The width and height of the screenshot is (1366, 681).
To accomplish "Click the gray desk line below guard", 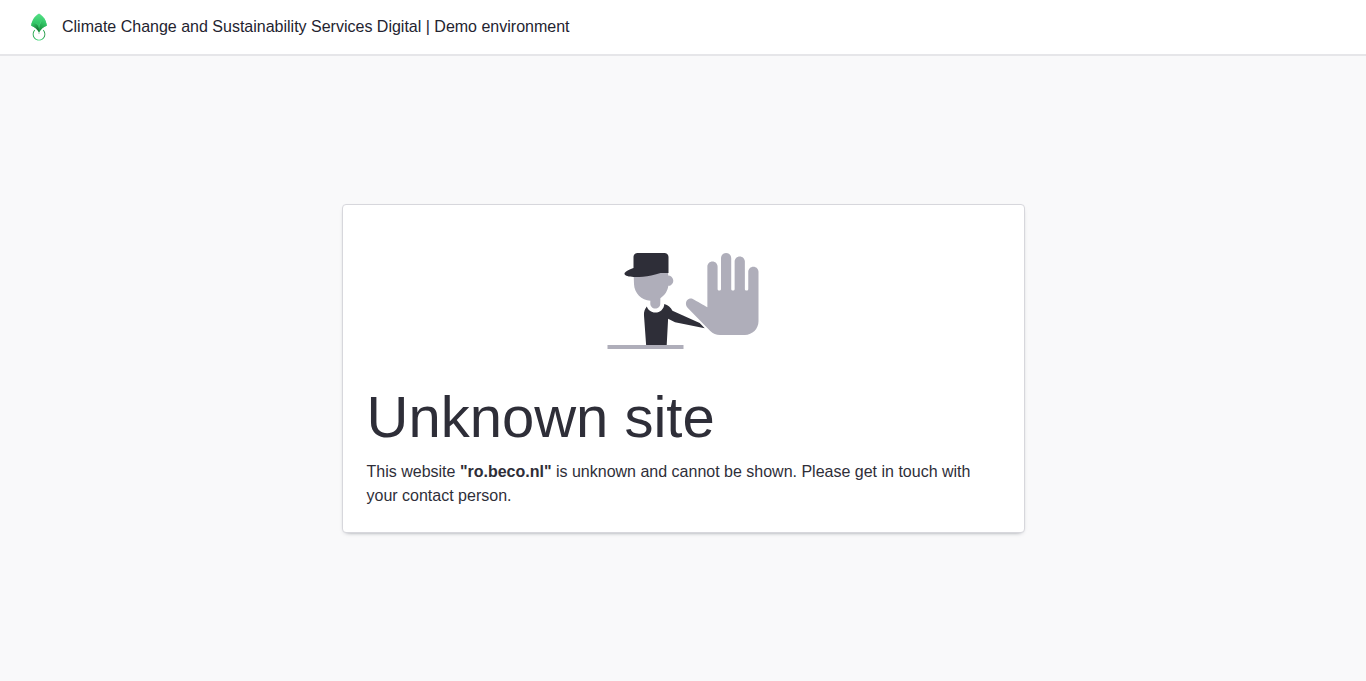I will tap(645, 347).
